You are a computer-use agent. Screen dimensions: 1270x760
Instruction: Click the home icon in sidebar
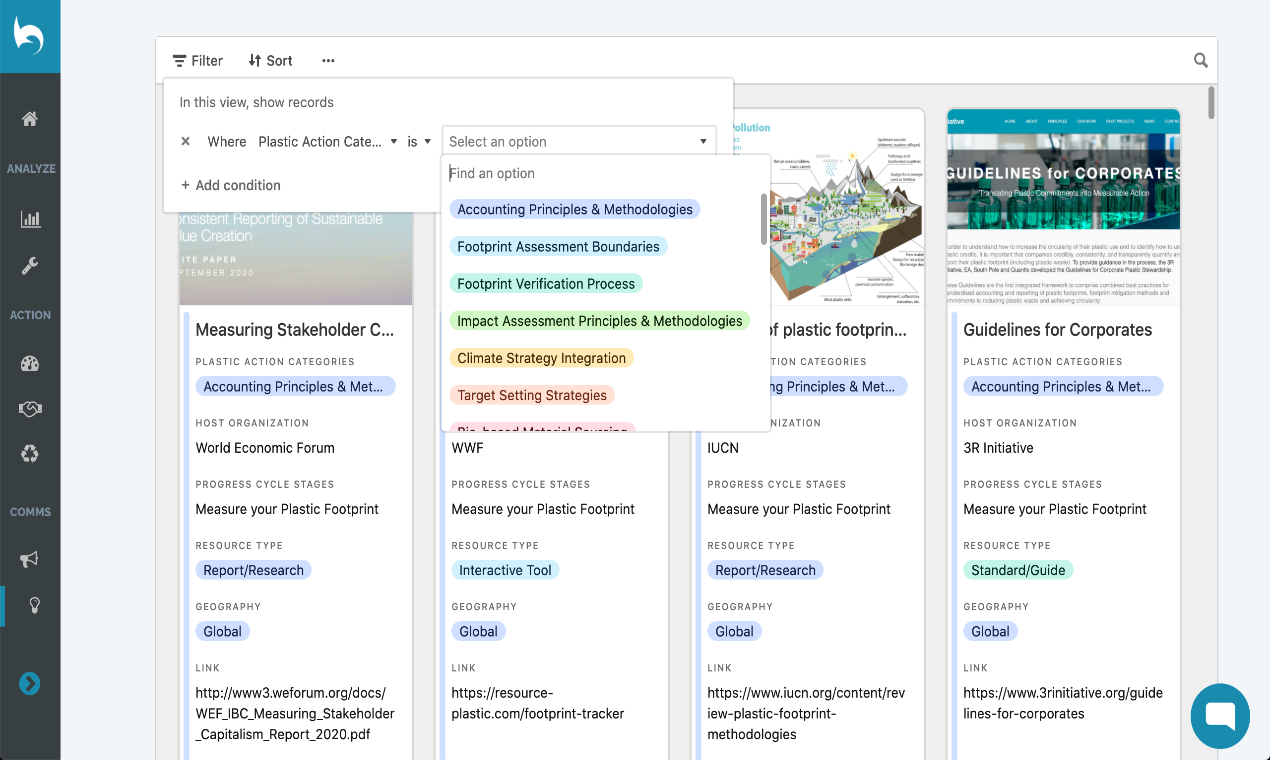30,119
